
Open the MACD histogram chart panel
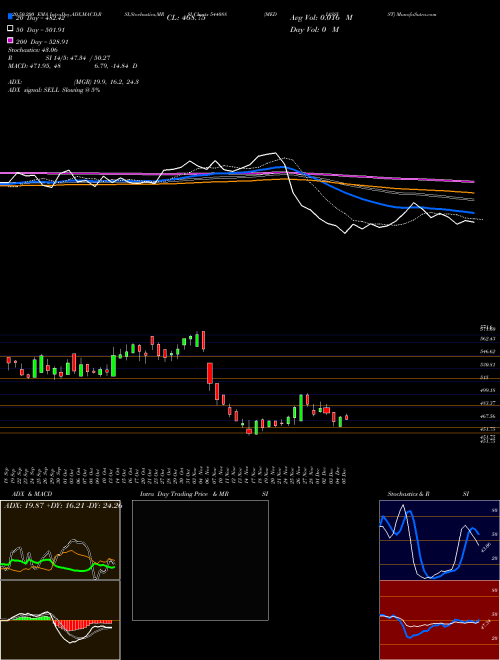(x=60, y=620)
